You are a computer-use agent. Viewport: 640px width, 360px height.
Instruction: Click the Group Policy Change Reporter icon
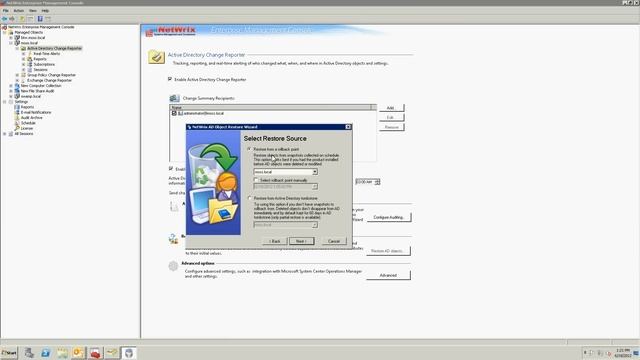pyautogui.click(x=23, y=75)
